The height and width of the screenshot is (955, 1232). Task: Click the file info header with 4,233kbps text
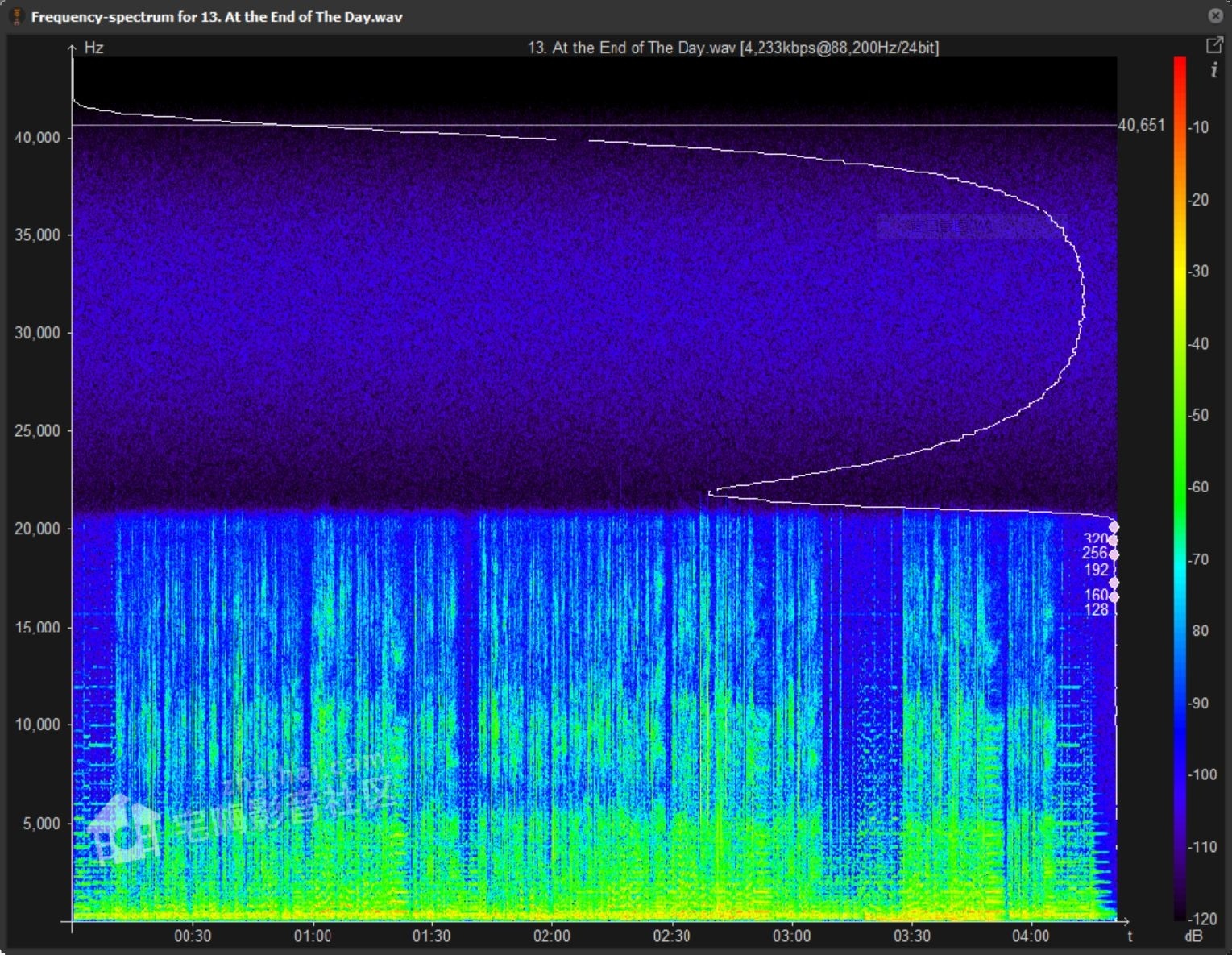click(x=733, y=48)
